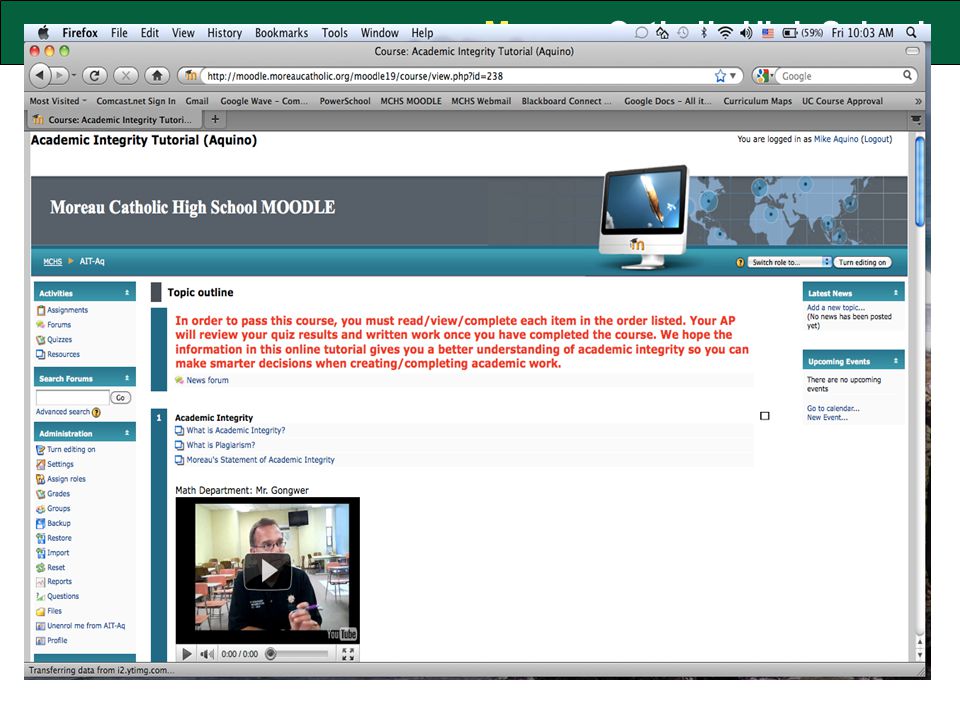Open the Tools menu
This screenshot has height=720, width=960.
point(334,33)
